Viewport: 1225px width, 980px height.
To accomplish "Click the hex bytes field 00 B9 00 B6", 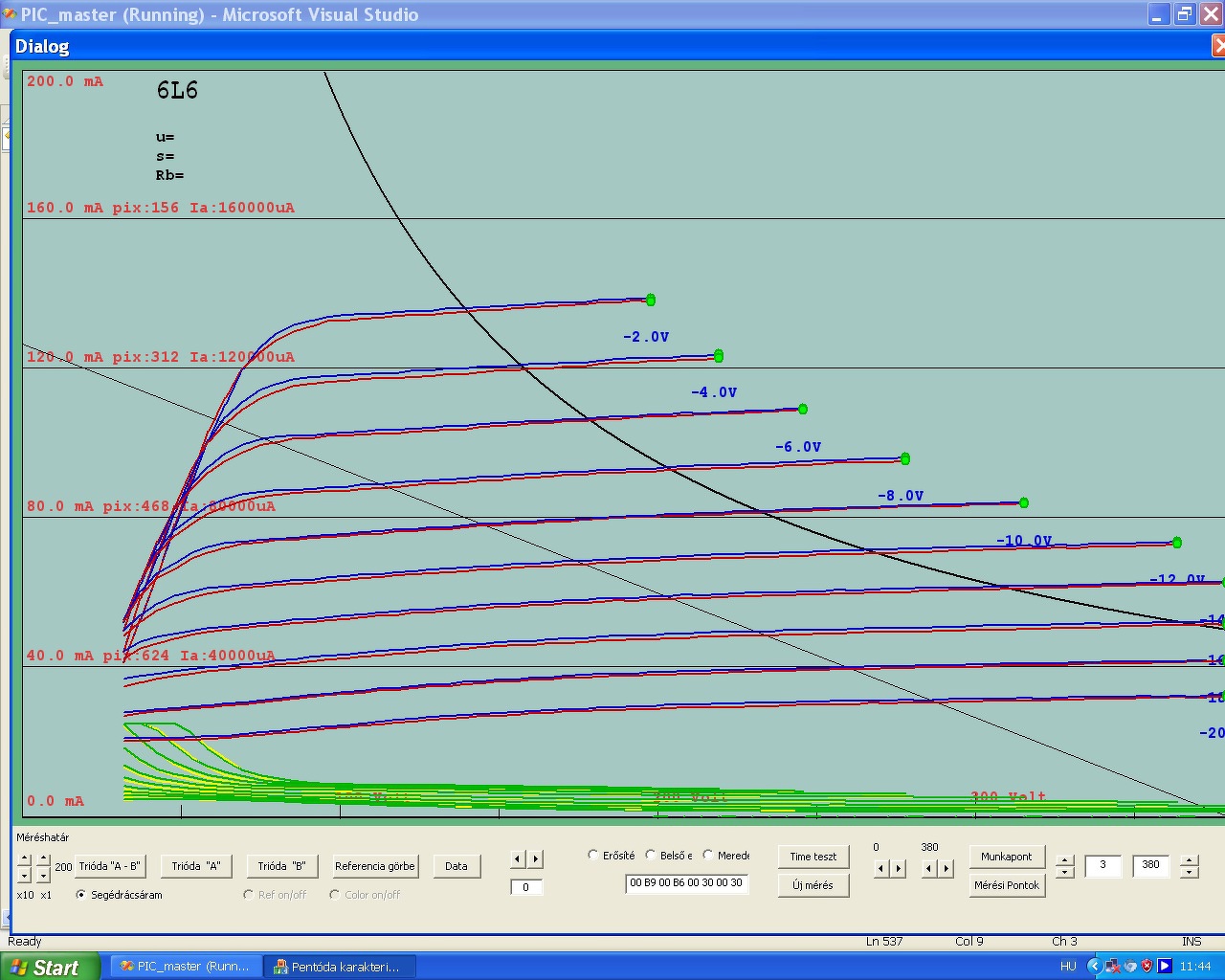I will point(686,883).
